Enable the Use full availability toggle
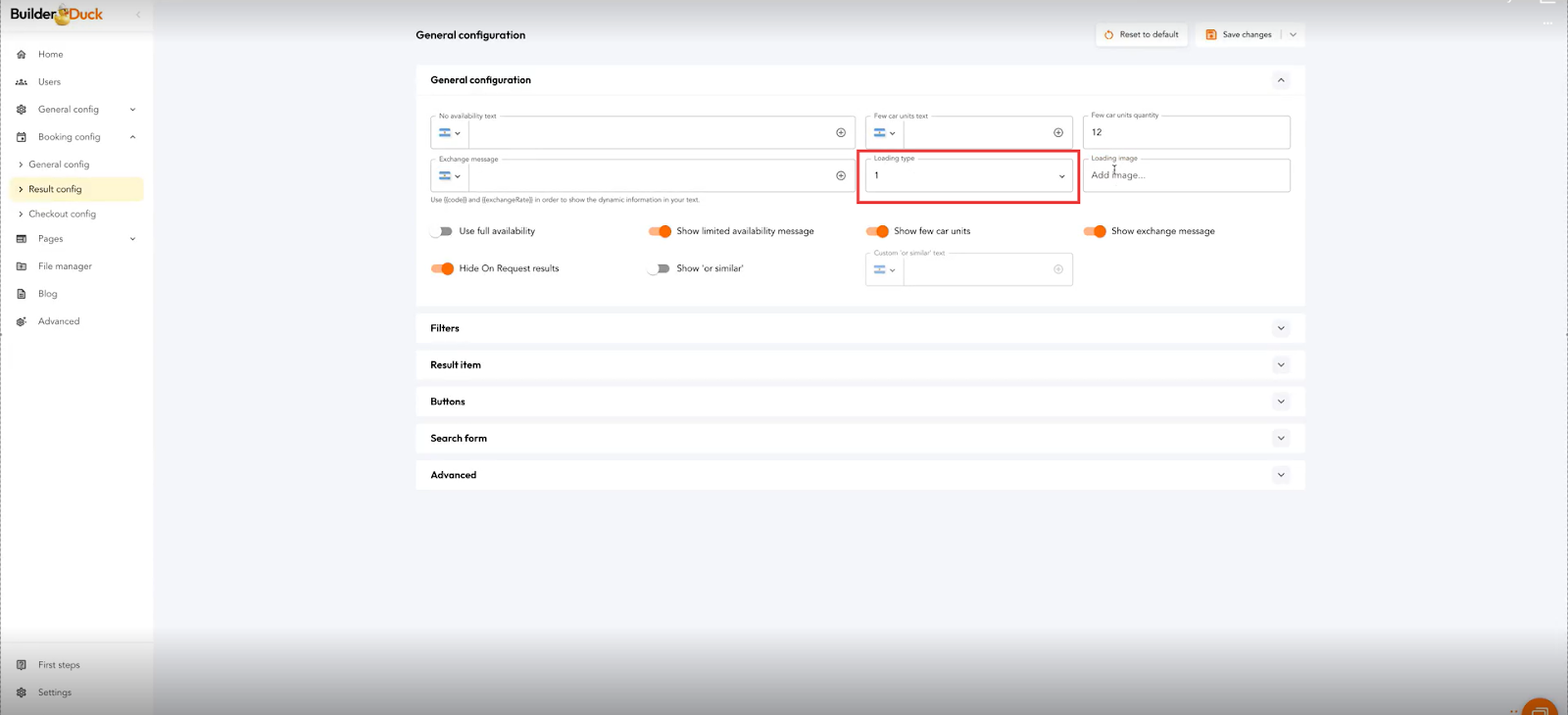Image resolution: width=1568 pixels, height=715 pixels. click(x=441, y=231)
